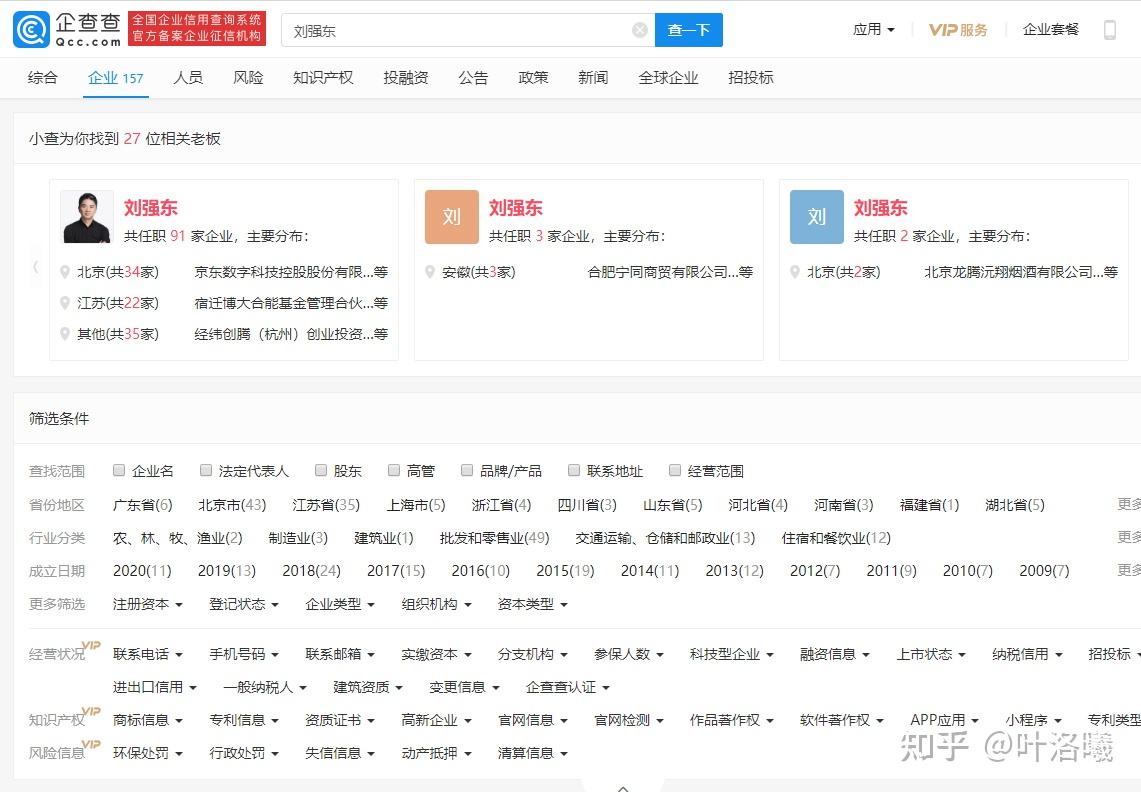The image size is (1141, 792).
Task: Filter by 批发和零售业(49) industry
Action: [x=494, y=538]
